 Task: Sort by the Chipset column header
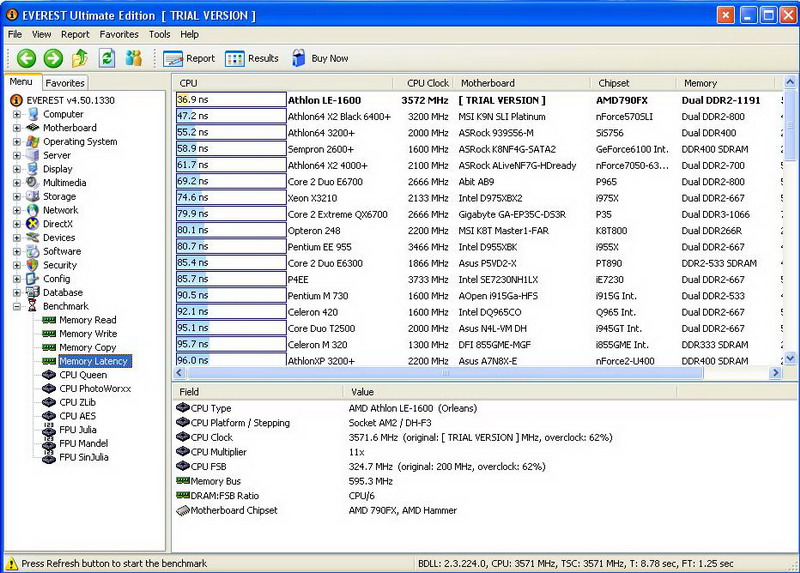pyautogui.click(x=634, y=83)
